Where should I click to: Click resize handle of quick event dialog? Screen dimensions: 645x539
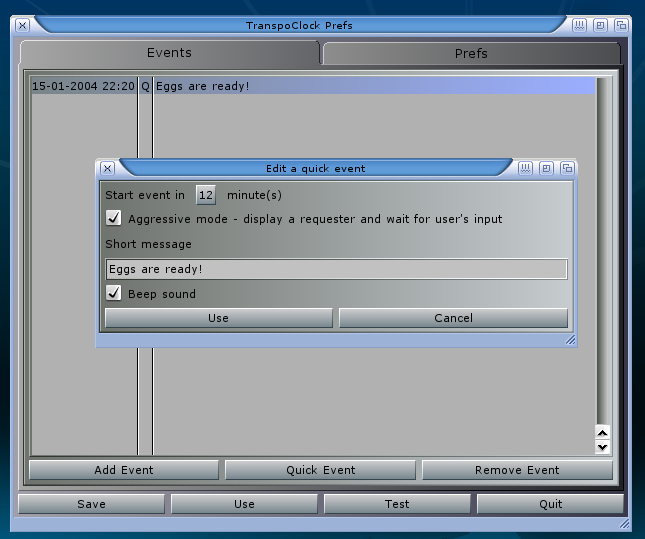click(x=570, y=340)
